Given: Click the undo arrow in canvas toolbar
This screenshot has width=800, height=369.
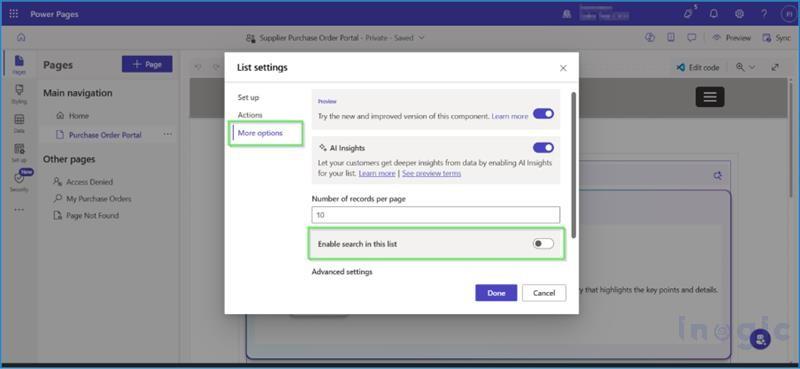Looking at the screenshot, I should [198, 67].
